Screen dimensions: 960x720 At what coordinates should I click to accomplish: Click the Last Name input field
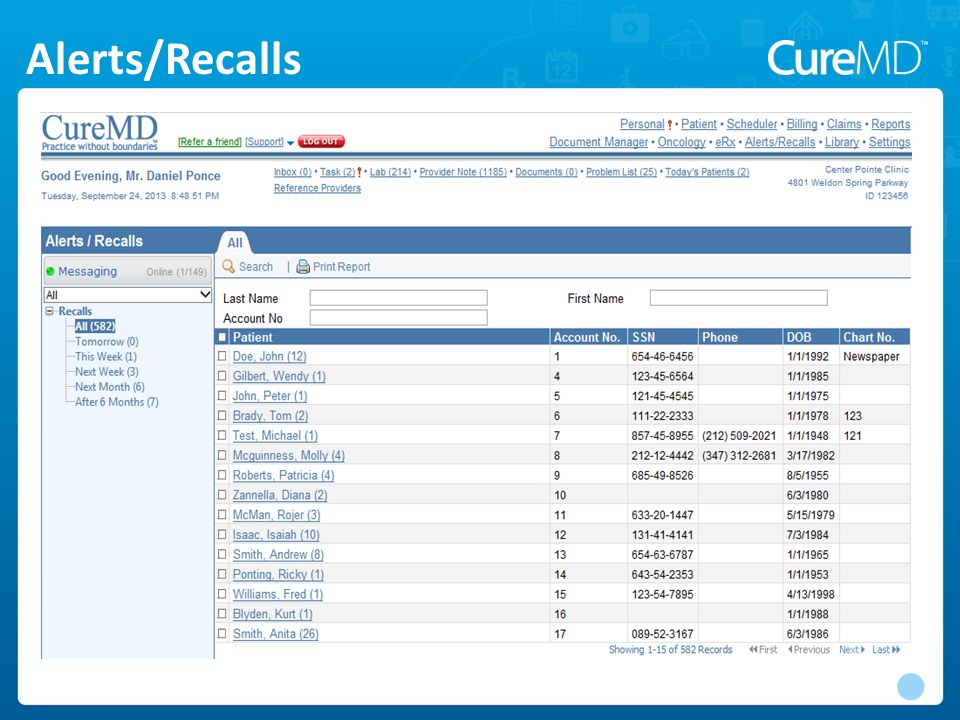coord(399,298)
